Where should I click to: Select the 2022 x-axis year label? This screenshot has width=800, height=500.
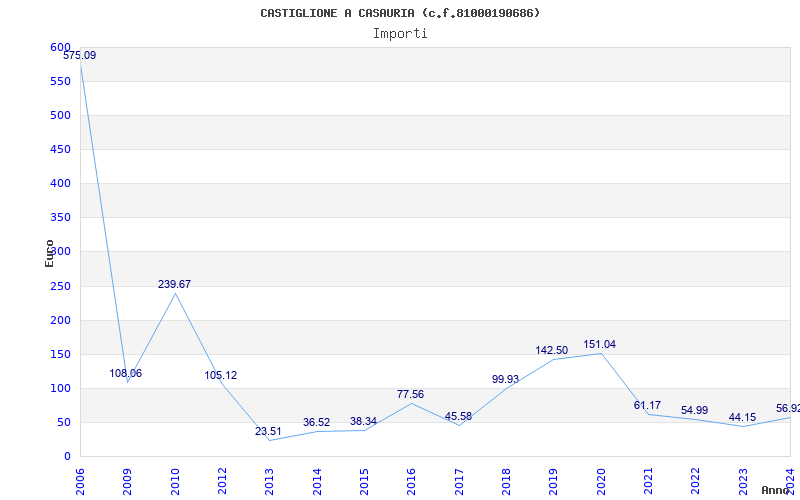[x=695, y=482]
